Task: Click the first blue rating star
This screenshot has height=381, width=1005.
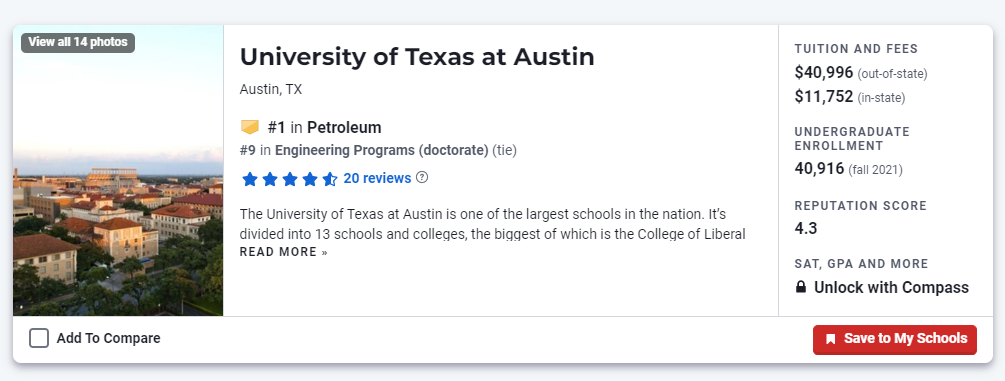Action: pos(250,179)
